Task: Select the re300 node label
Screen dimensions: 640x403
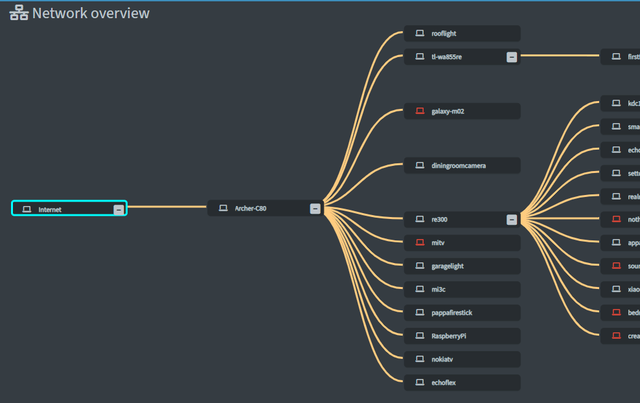Action: point(440,219)
